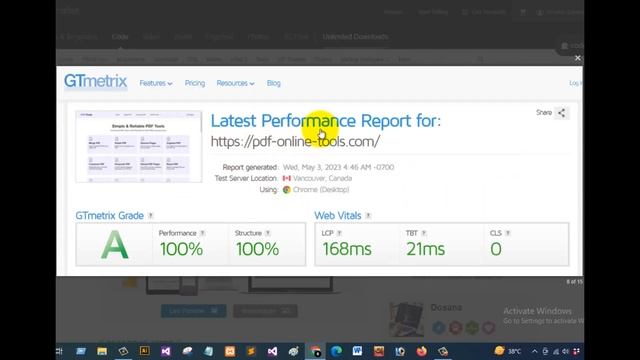Click the Chrome (Desktop) browser text
The image size is (640, 360).
321,190
